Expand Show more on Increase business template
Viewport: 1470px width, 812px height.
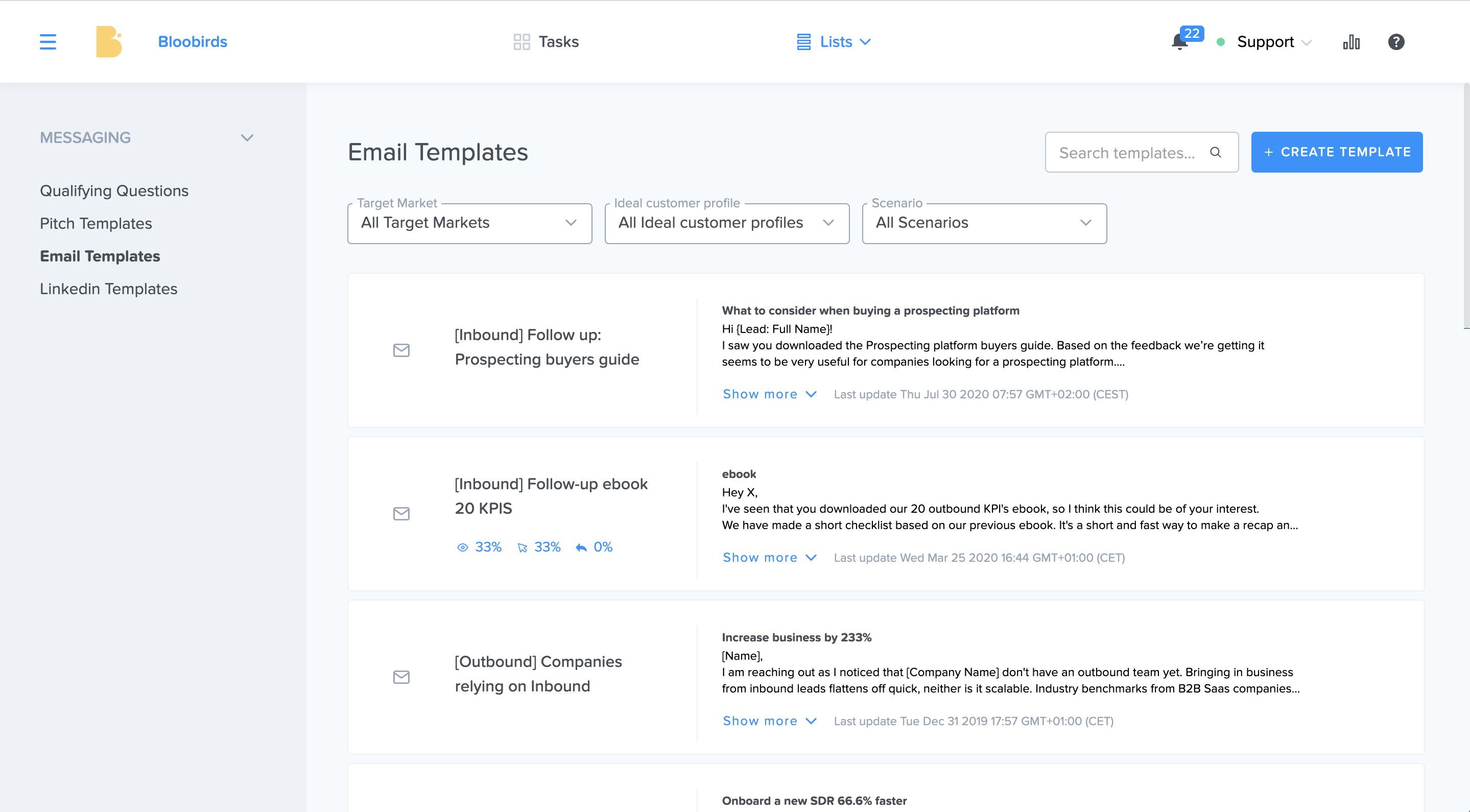point(769,721)
